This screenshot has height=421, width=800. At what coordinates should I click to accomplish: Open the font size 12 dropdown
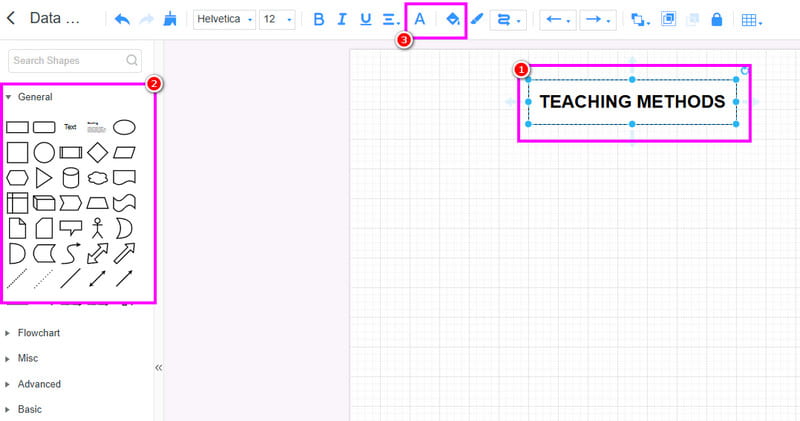(x=276, y=19)
